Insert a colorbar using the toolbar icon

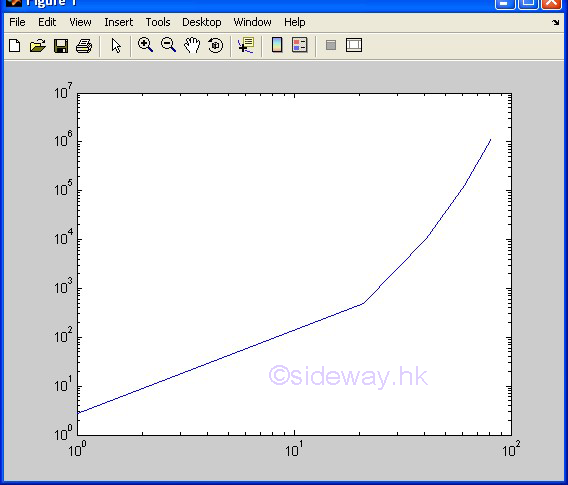click(x=277, y=45)
